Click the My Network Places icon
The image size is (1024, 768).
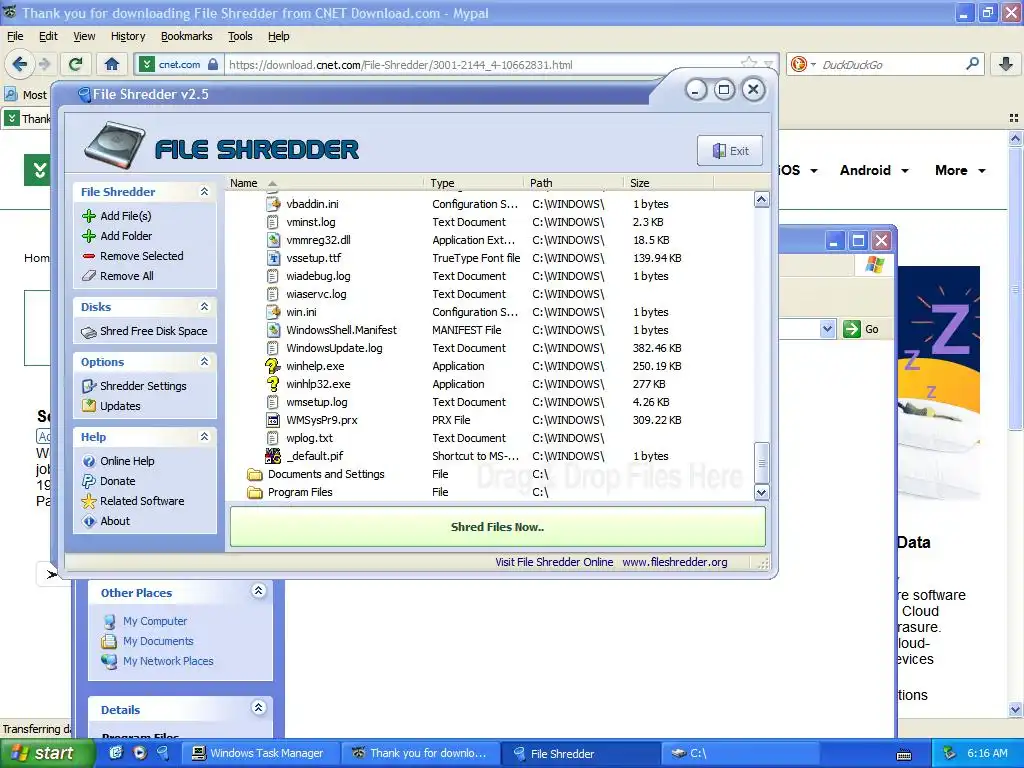pyautogui.click(x=110, y=661)
